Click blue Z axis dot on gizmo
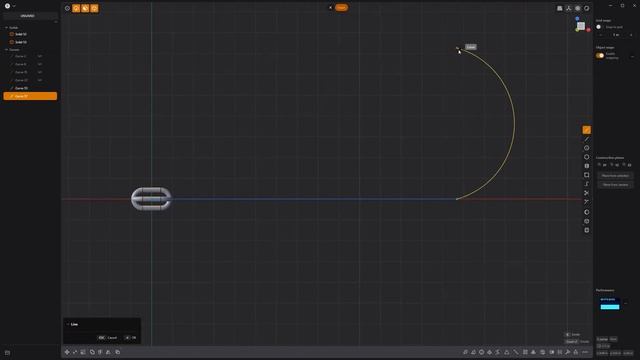This screenshot has width=640, height=360. (577, 18)
